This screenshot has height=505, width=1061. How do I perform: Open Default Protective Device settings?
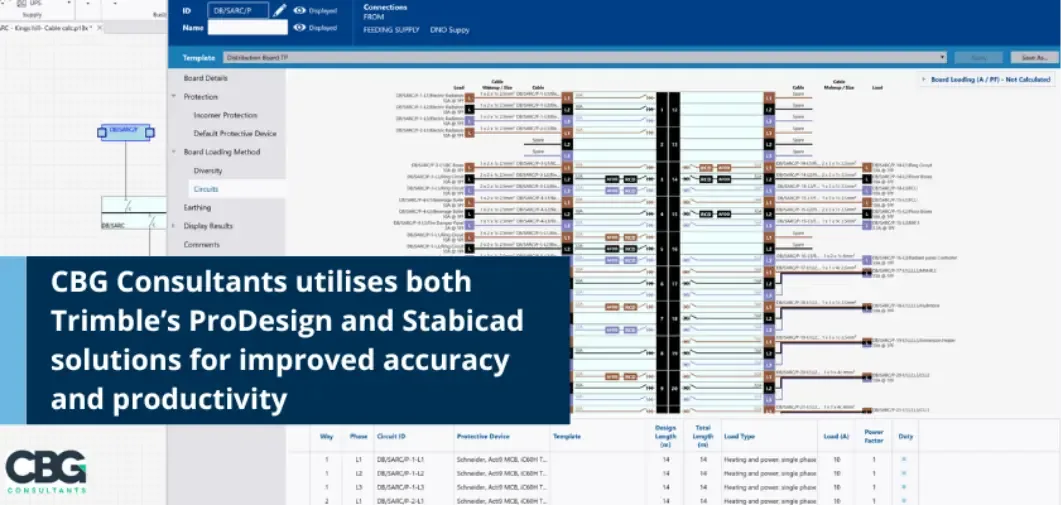(235, 134)
